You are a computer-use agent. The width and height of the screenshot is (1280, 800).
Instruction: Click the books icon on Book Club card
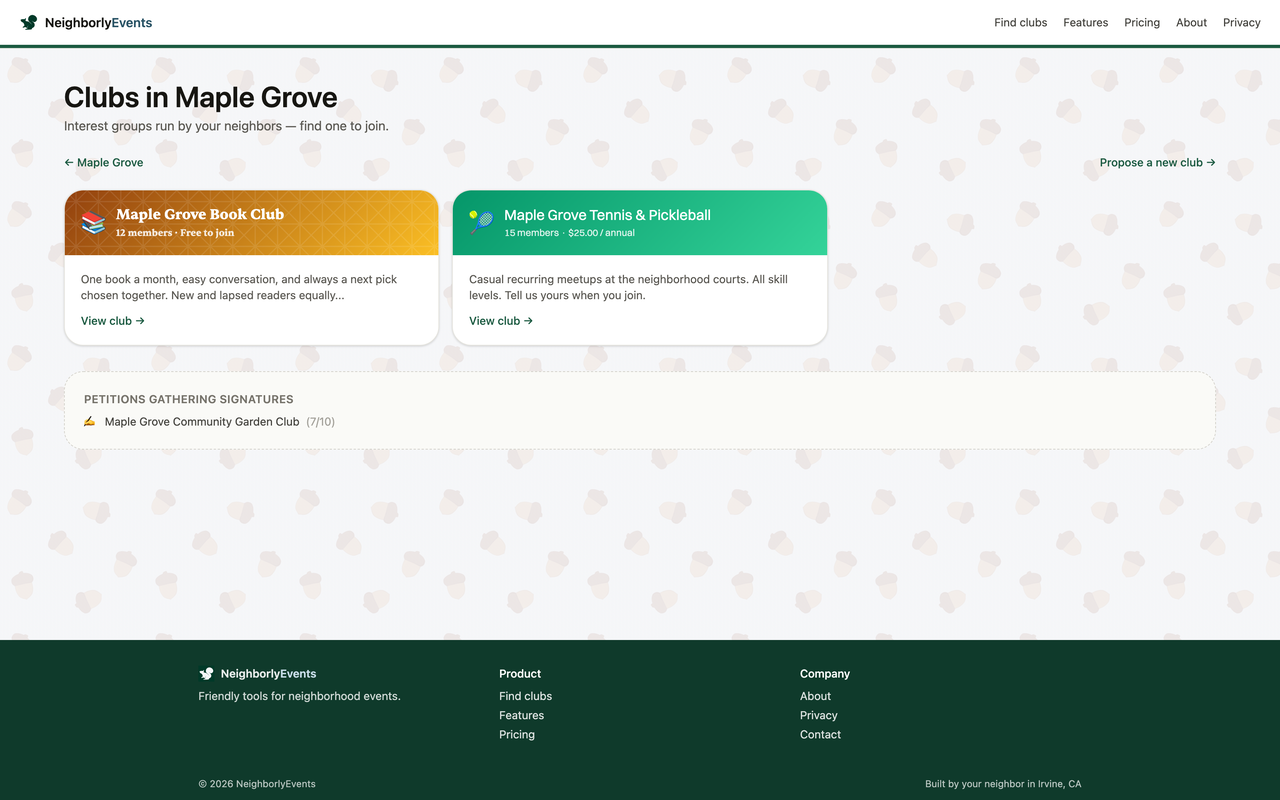click(93, 222)
